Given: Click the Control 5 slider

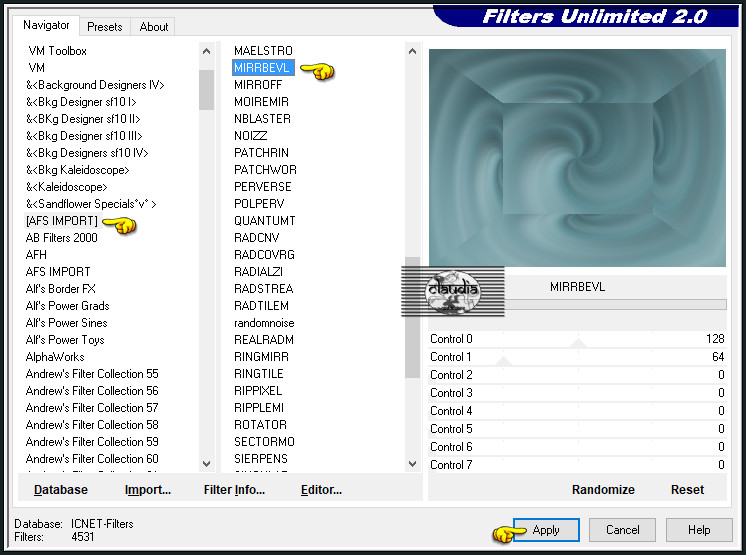Looking at the screenshot, I should point(577,429).
